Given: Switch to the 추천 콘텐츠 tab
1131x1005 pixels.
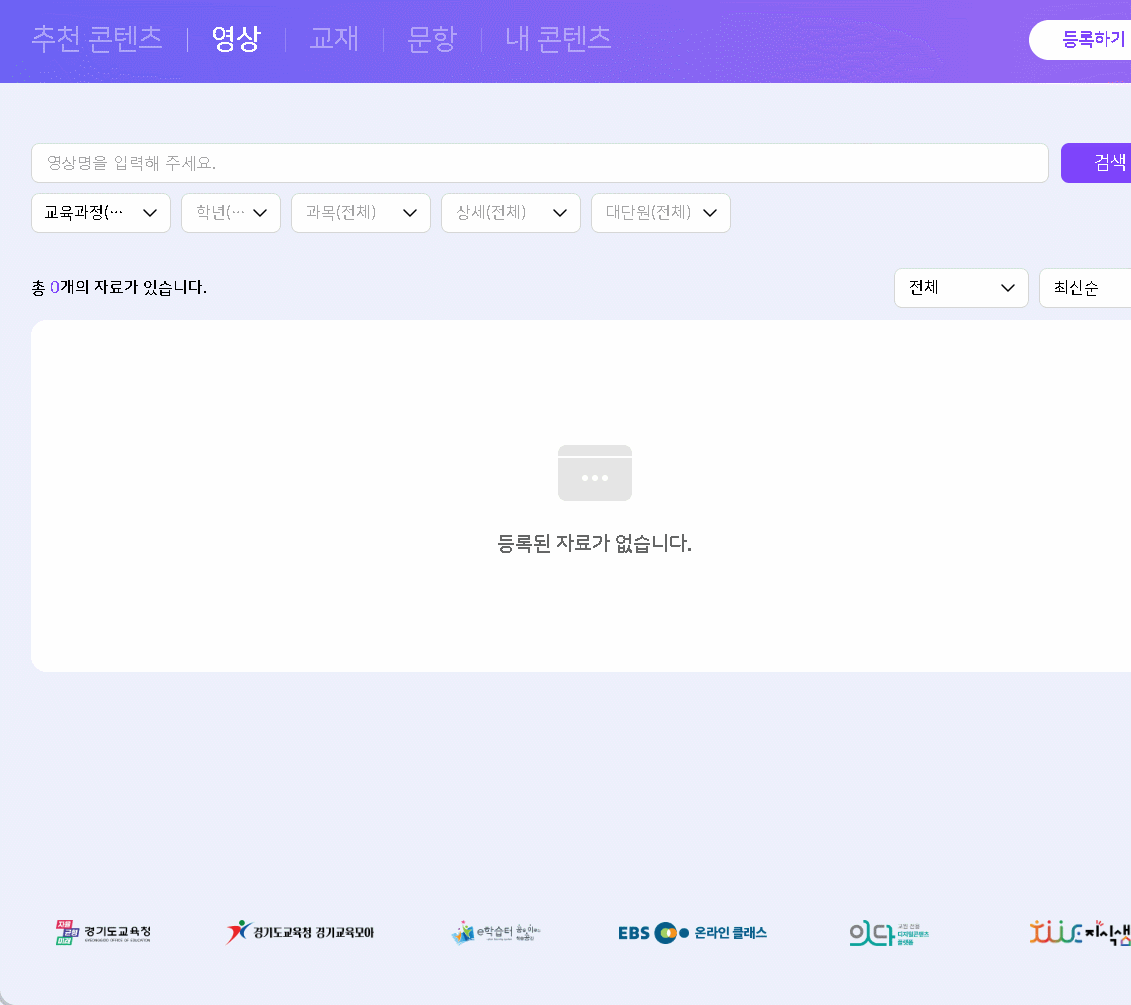Looking at the screenshot, I should 97,39.
